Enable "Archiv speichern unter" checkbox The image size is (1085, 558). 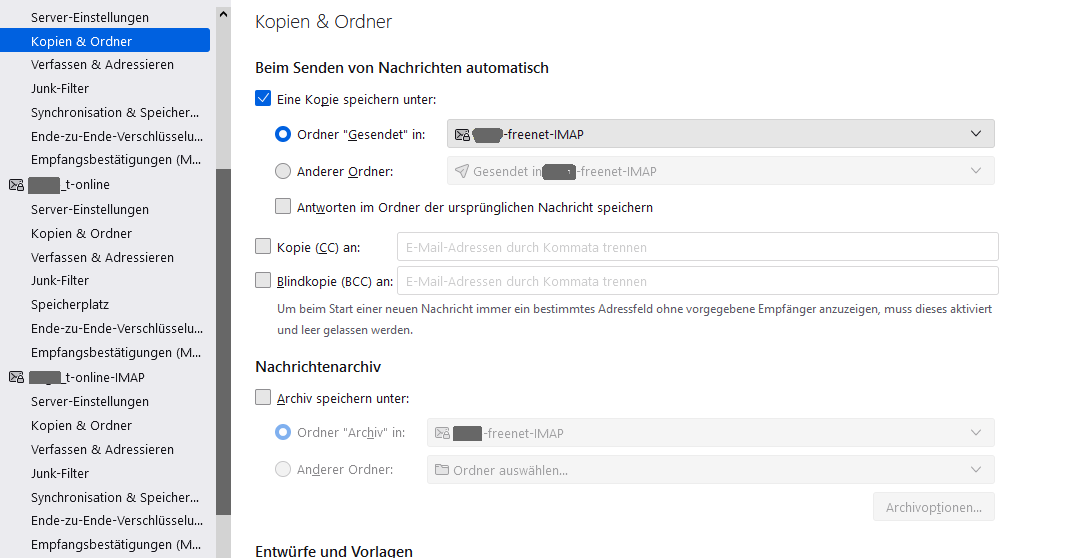pos(264,398)
